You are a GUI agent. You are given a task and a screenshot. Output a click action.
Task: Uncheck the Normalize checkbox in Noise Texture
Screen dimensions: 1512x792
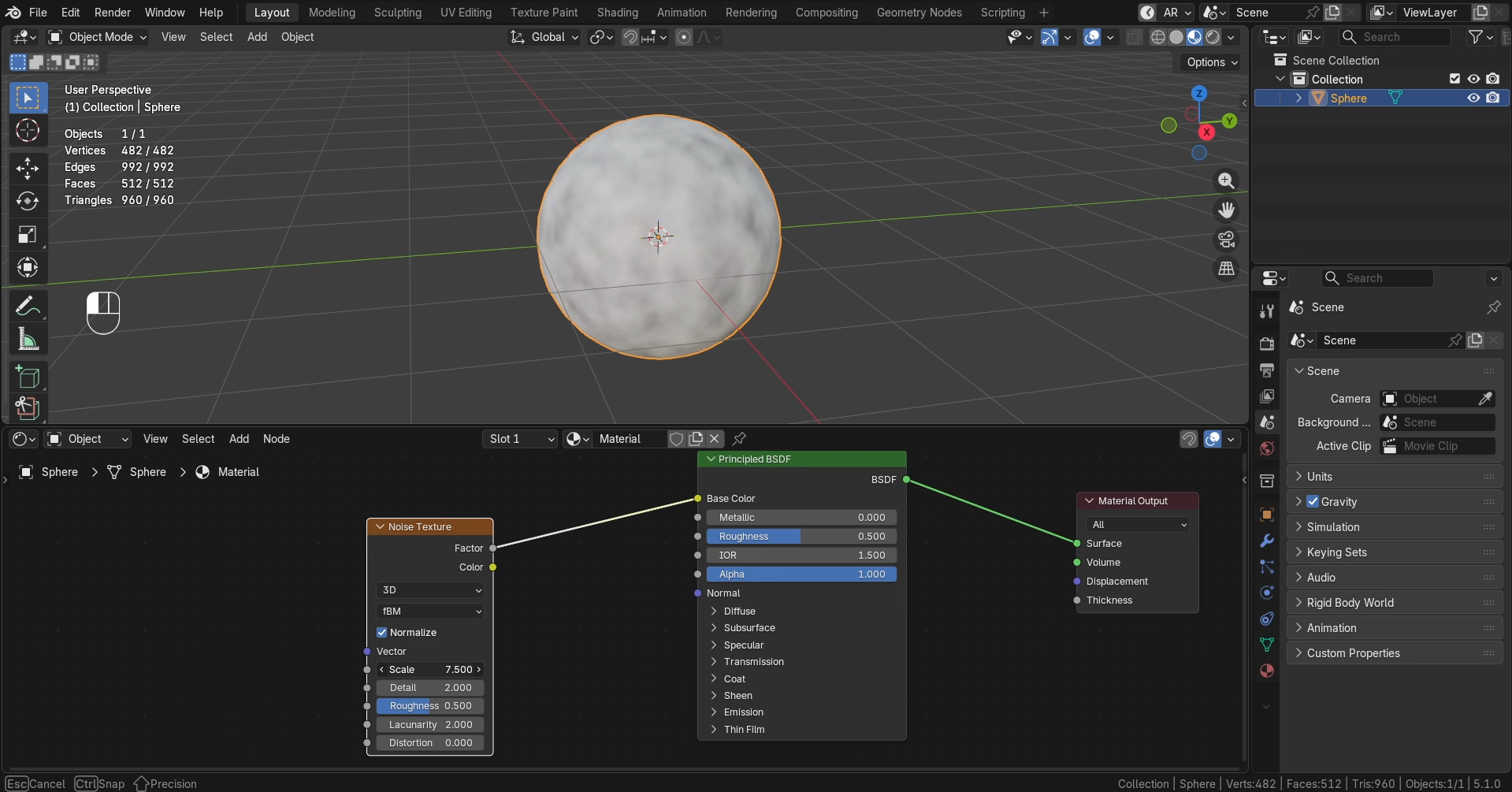click(x=382, y=633)
